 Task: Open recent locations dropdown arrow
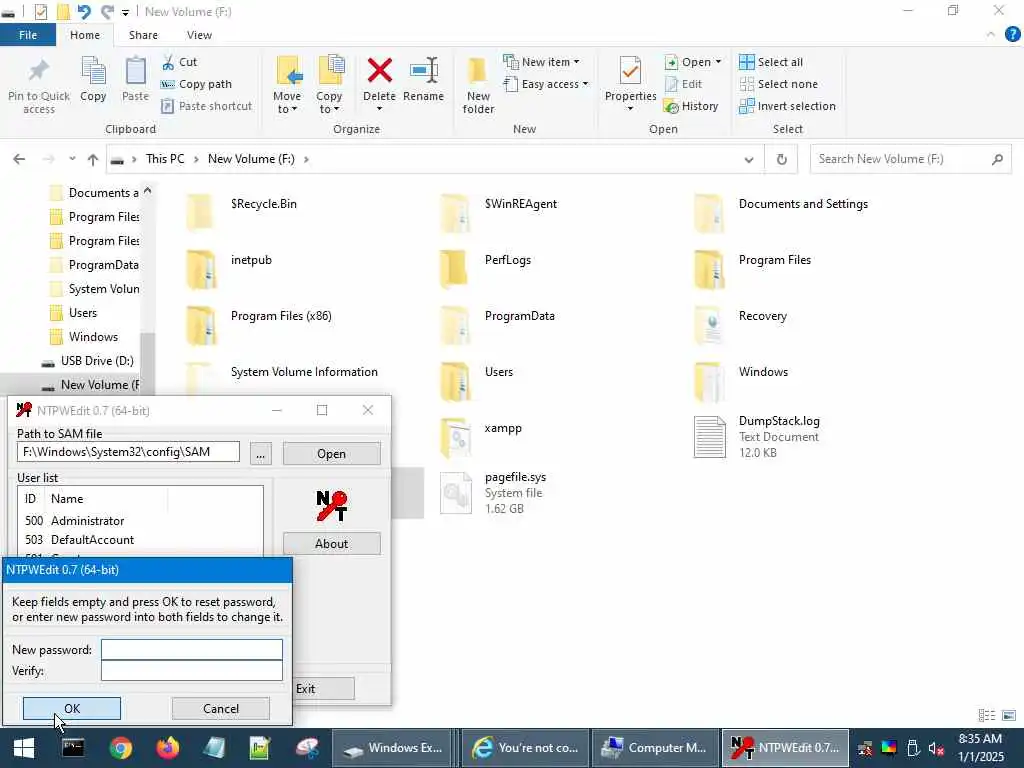[72, 159]
